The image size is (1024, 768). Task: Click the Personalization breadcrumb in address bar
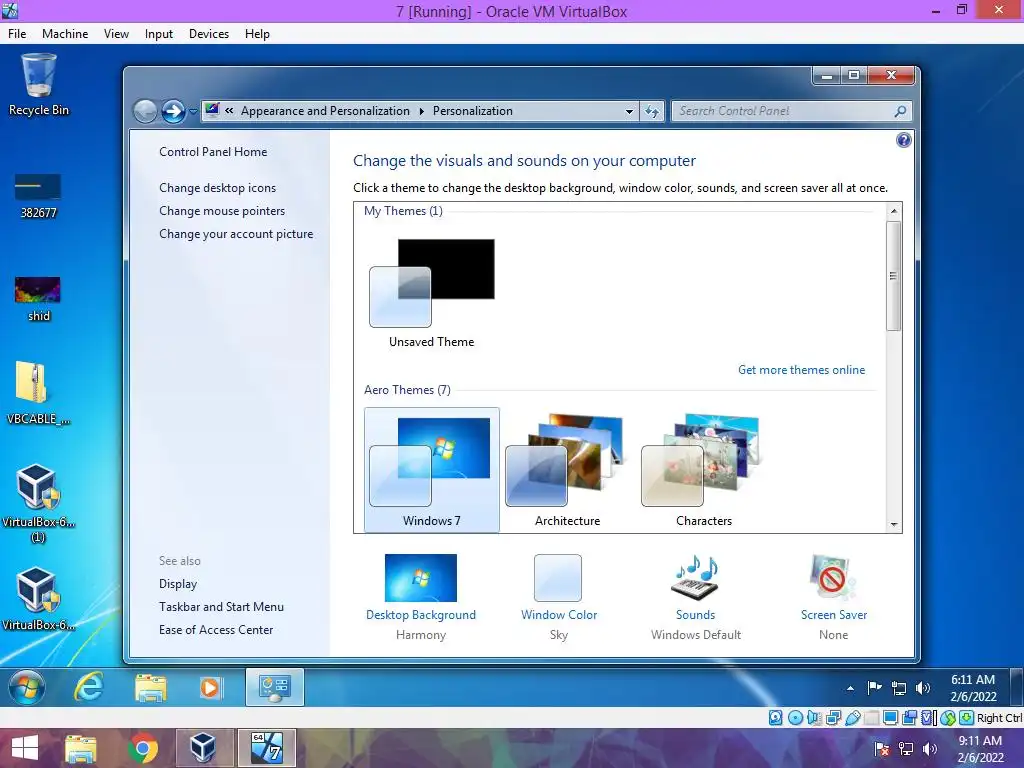473,111
